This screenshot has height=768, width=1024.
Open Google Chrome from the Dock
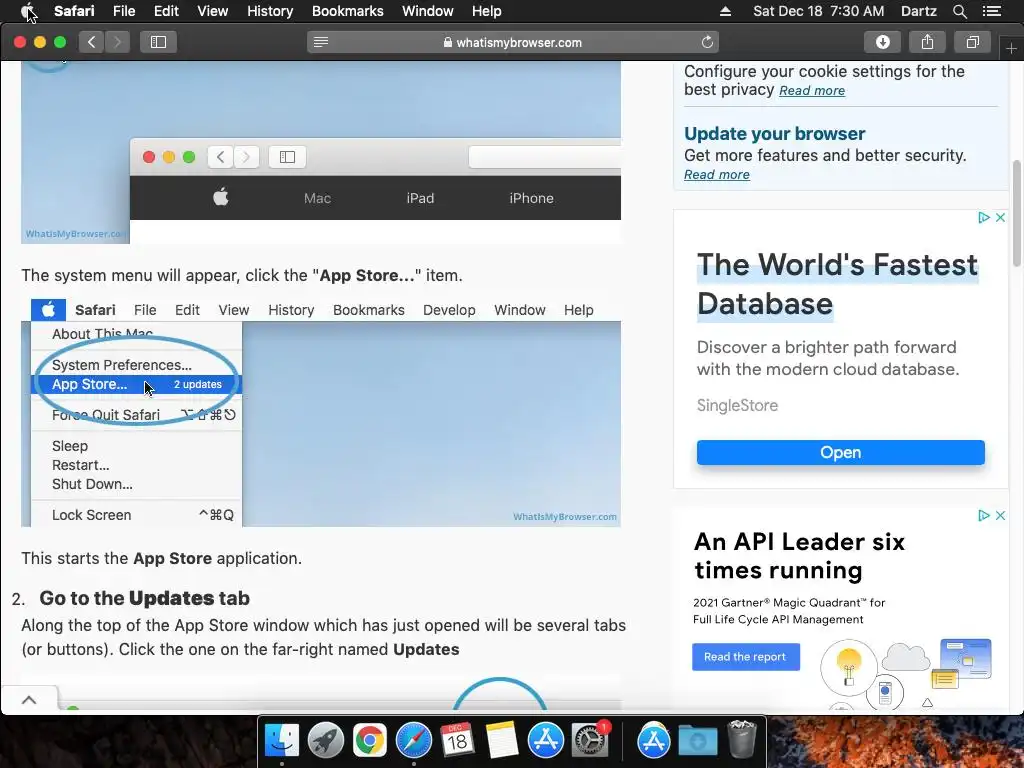(370, 740)
